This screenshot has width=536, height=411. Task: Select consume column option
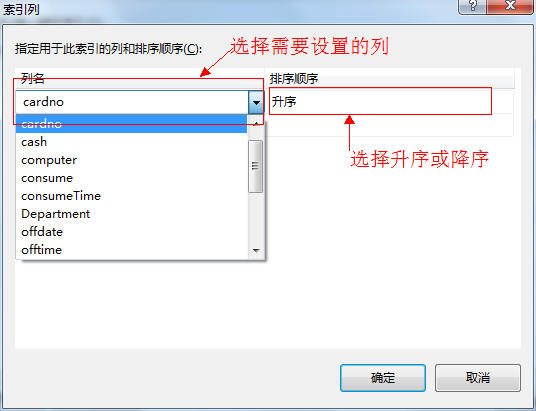click(132, 178)
